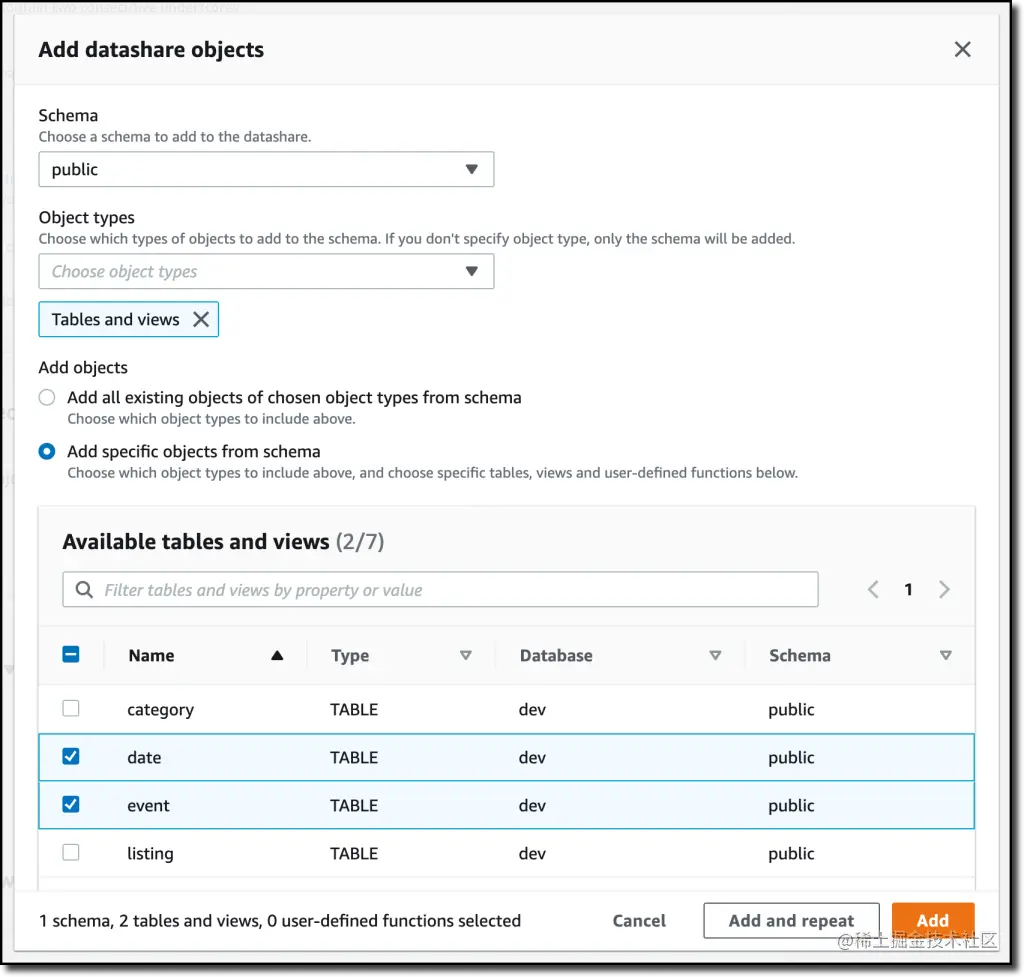Sort tables by Schema column arrow
Image resolution: width=1024 pixels, height=977 pixels.
coord(946,656)
